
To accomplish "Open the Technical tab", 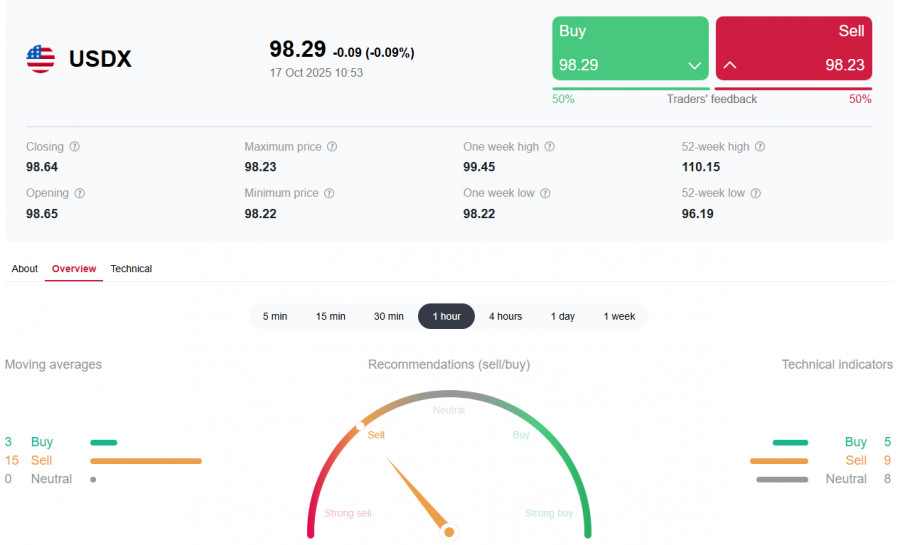I will [131, 268].
